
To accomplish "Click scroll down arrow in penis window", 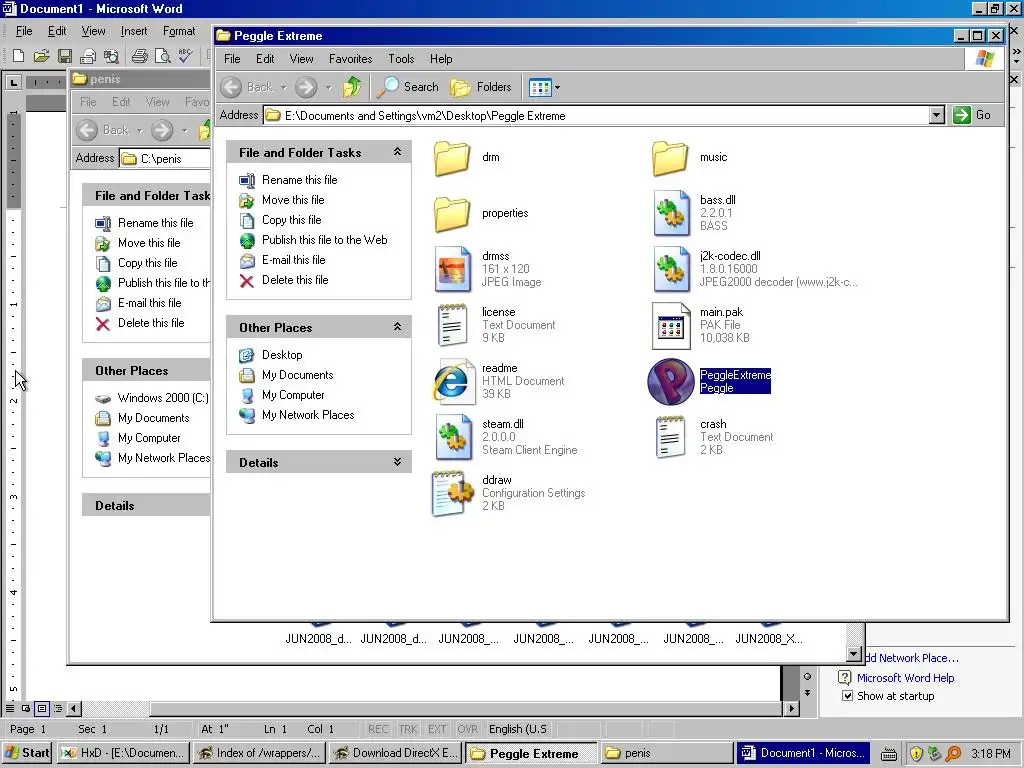I will tap(854, 653).
